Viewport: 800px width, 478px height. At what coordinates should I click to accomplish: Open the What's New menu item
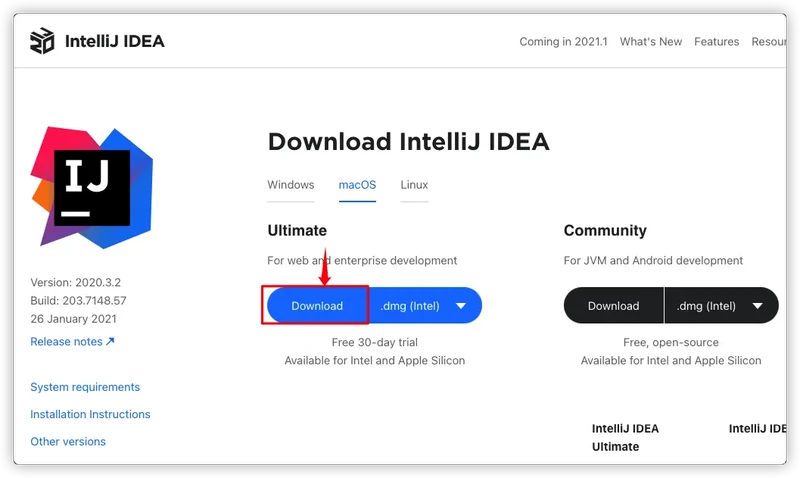pos(651,41)
